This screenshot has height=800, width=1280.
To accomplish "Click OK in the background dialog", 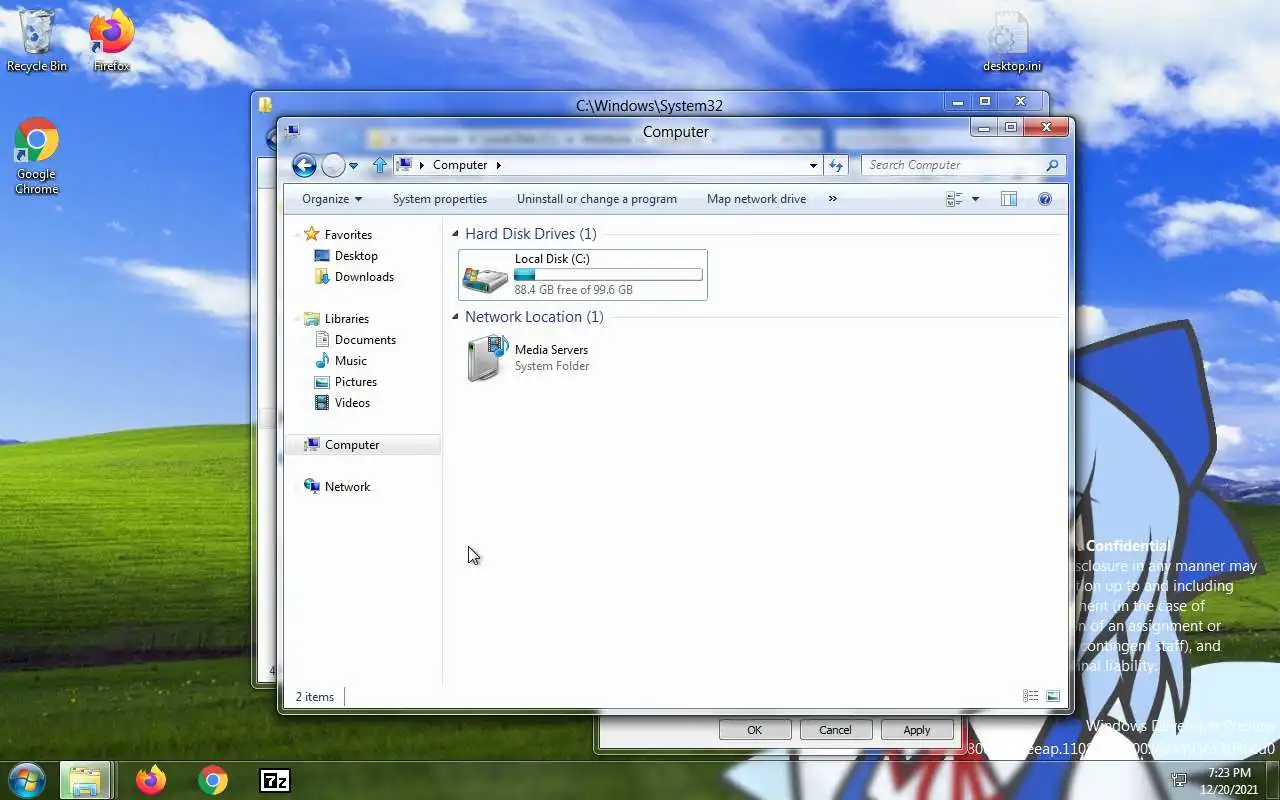I will tap(755, 730).
